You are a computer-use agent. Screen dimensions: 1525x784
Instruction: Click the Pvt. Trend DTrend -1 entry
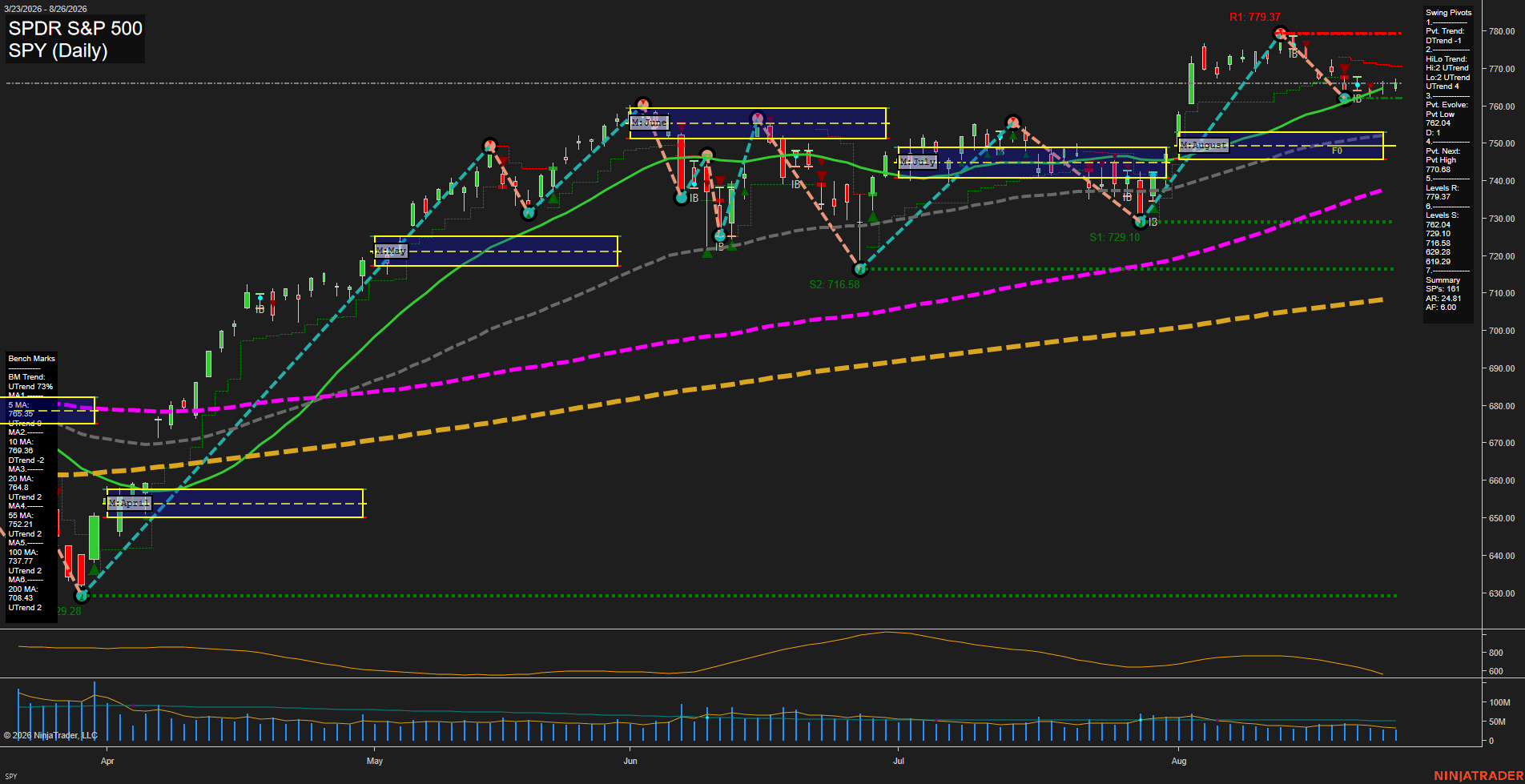click(x=1445, y=36)
